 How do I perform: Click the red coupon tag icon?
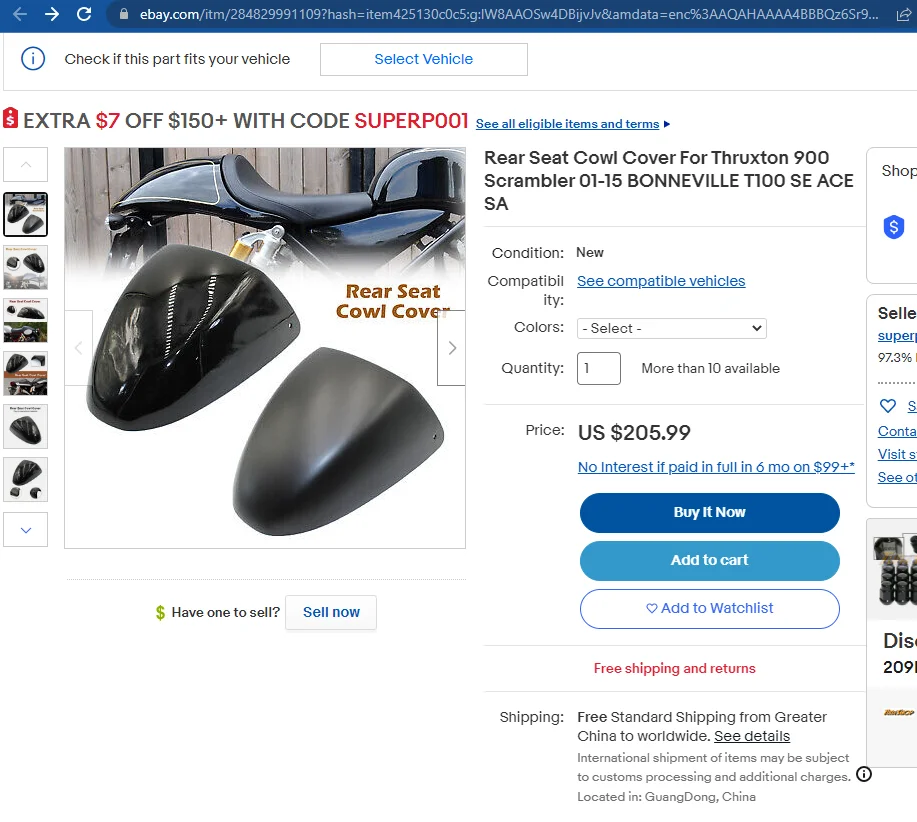tap(11, 118)
